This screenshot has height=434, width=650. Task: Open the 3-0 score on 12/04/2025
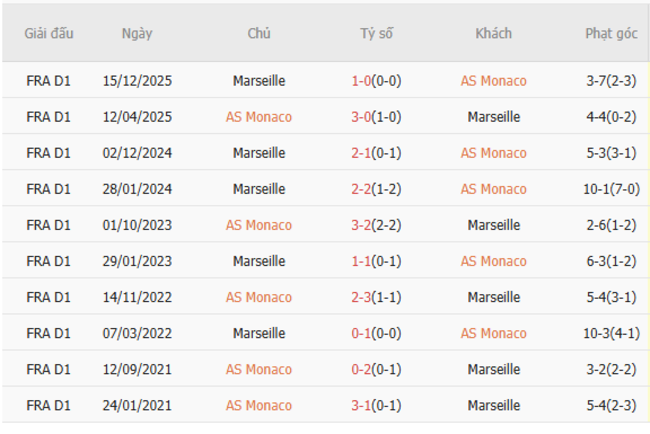pos(361,117)
